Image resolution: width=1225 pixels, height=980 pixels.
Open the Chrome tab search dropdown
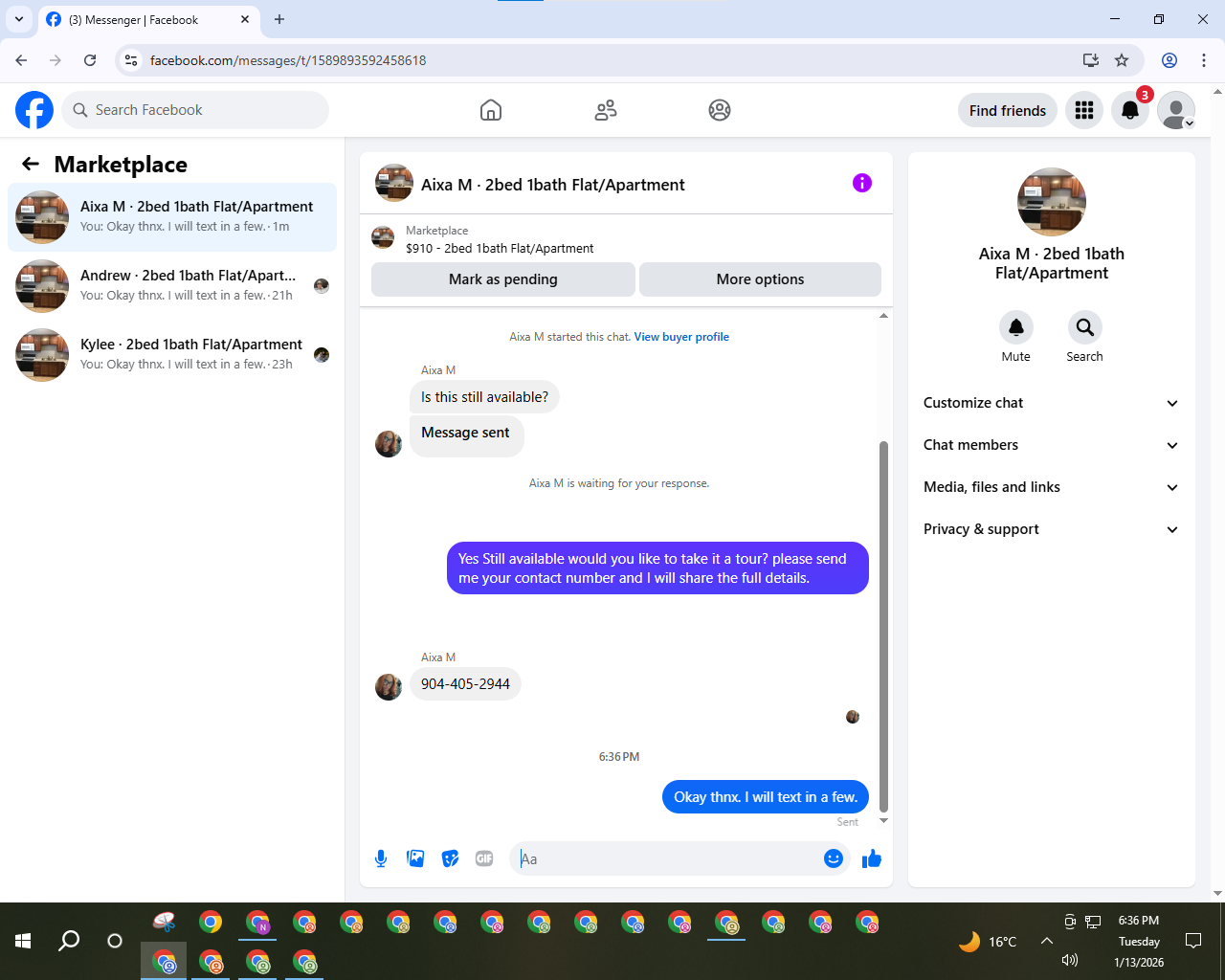tap(19, 19)
